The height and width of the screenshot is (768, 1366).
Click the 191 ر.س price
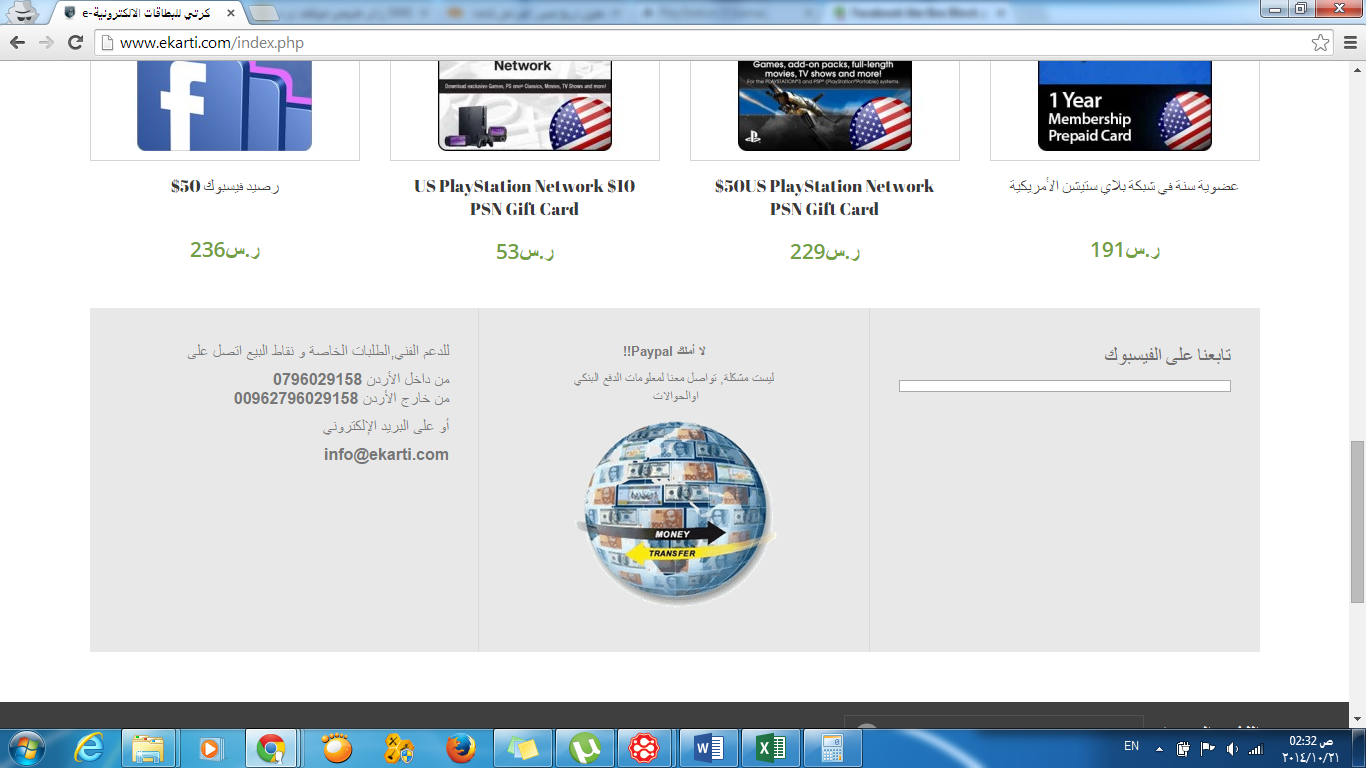click(x=1125, y=250)
